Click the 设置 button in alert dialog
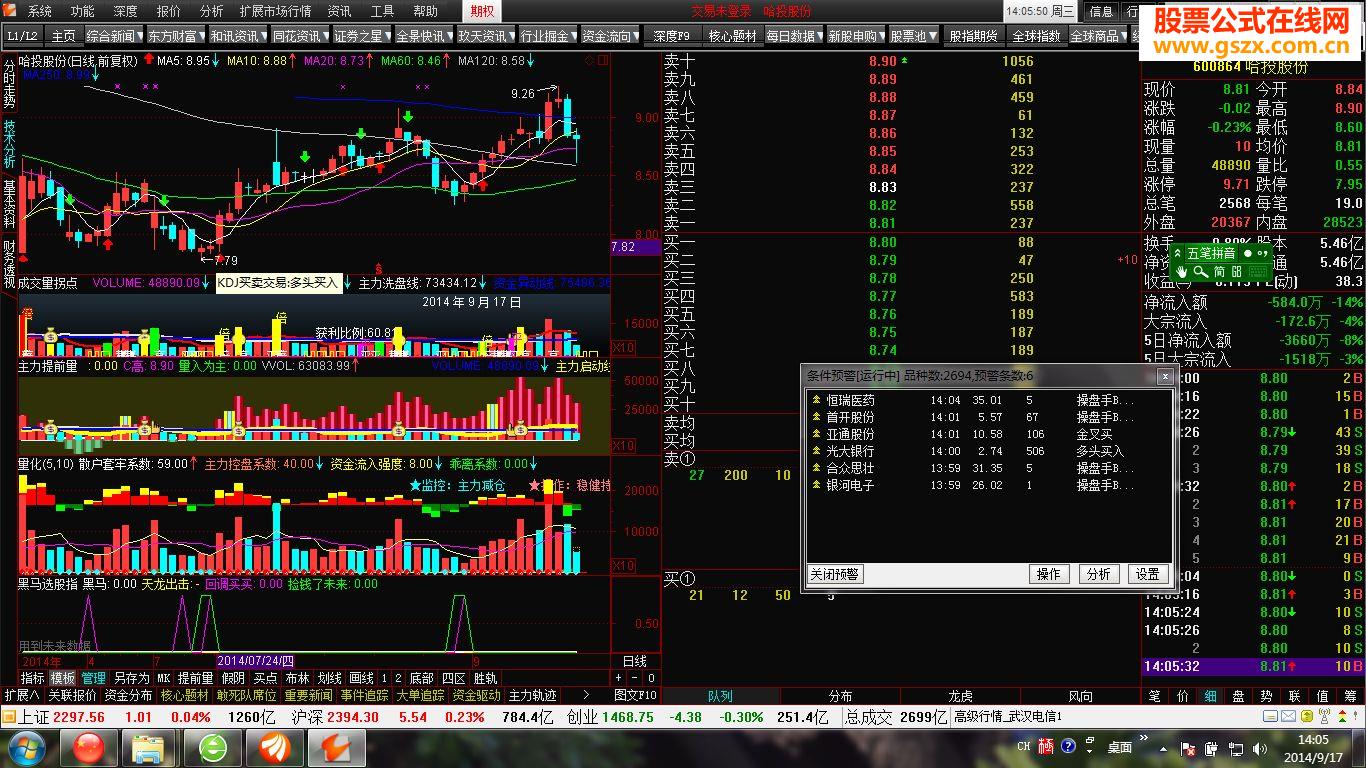This screenshot has height=768, width=1366. [x=1147, y=574]
